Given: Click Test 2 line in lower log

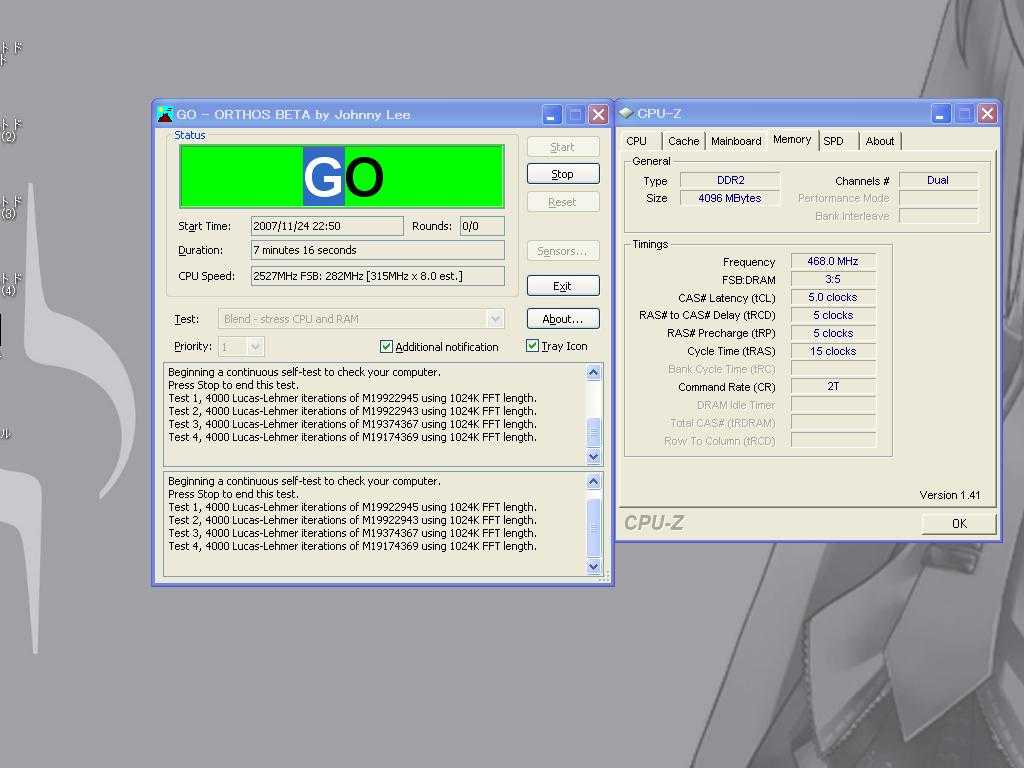Looking at the screenshot, I should coord(353,520).
